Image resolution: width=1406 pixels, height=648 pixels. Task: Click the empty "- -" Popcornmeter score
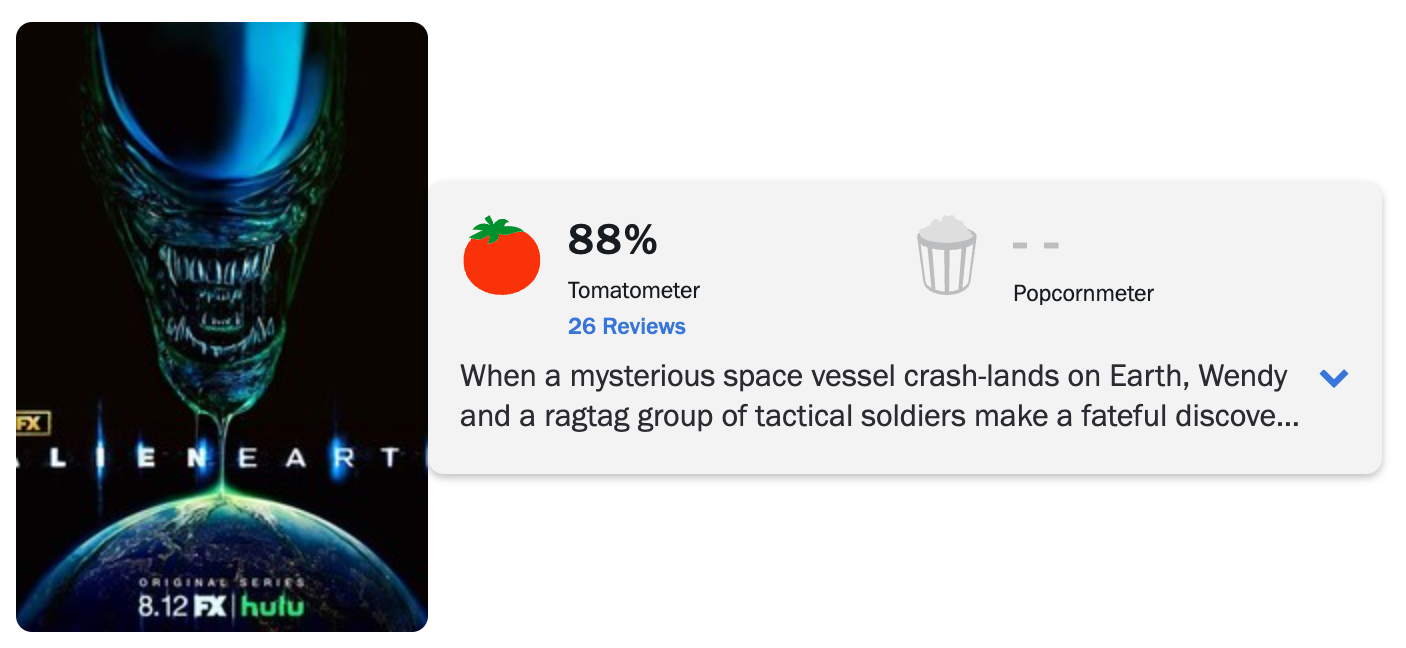point(1036,245)
